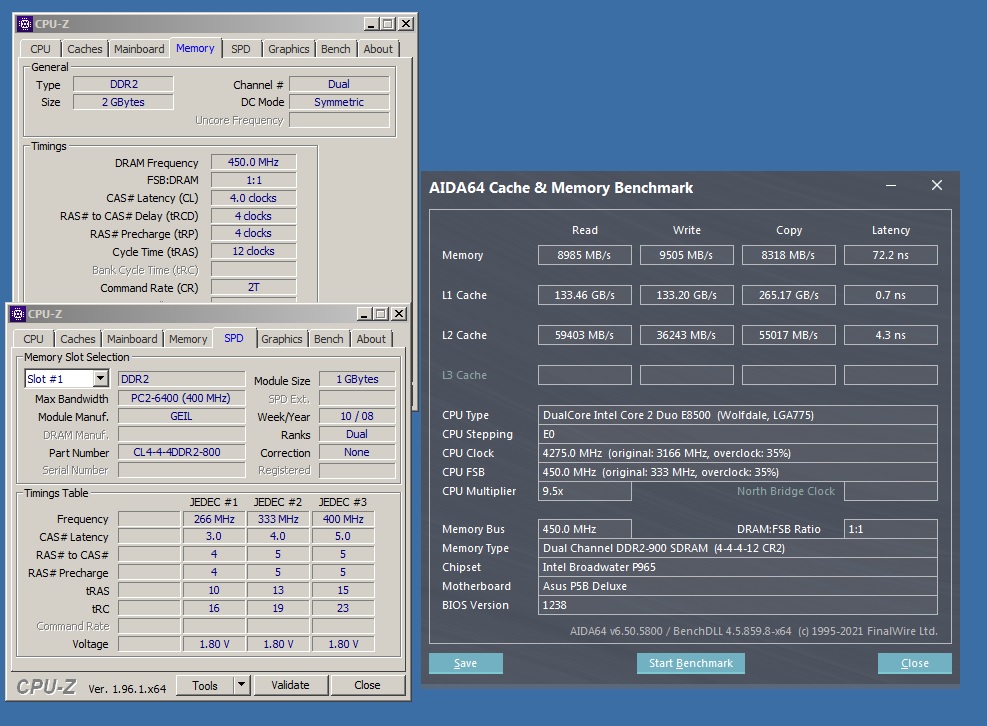Image resolution: width=987 pixels, height=726 pixels.
Task: Click the CPU FSB field showing 450.0 MHz
Action: (738, 472)
